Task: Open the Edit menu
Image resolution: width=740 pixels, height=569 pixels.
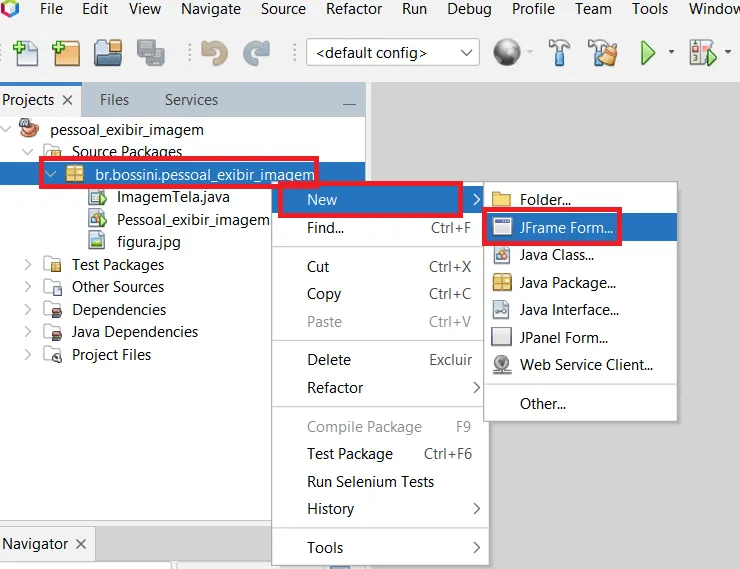Action: pyautogui.click(x=95, y=9)
